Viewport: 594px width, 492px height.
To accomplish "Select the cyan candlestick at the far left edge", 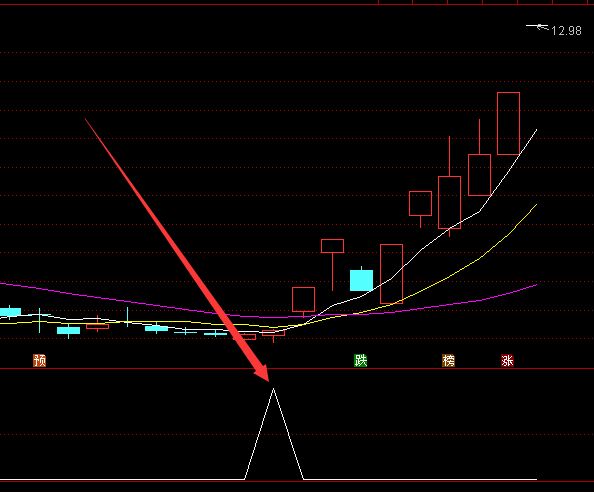I will click(x=10, y=312).
